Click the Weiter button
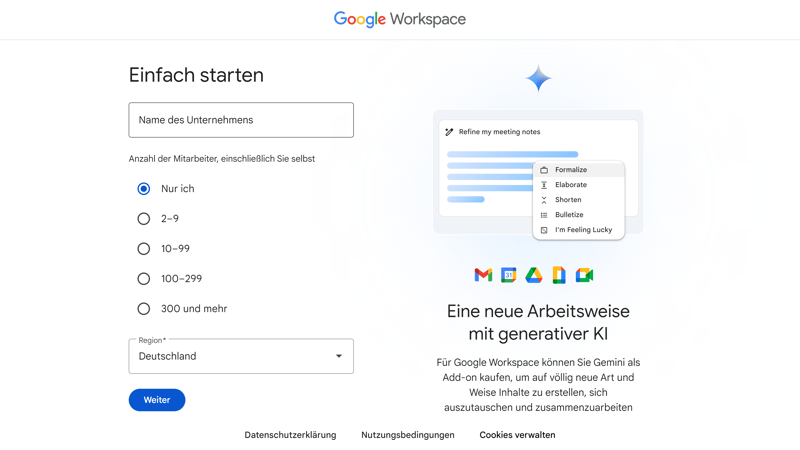 pyautogui.click(x=157, y=400)
